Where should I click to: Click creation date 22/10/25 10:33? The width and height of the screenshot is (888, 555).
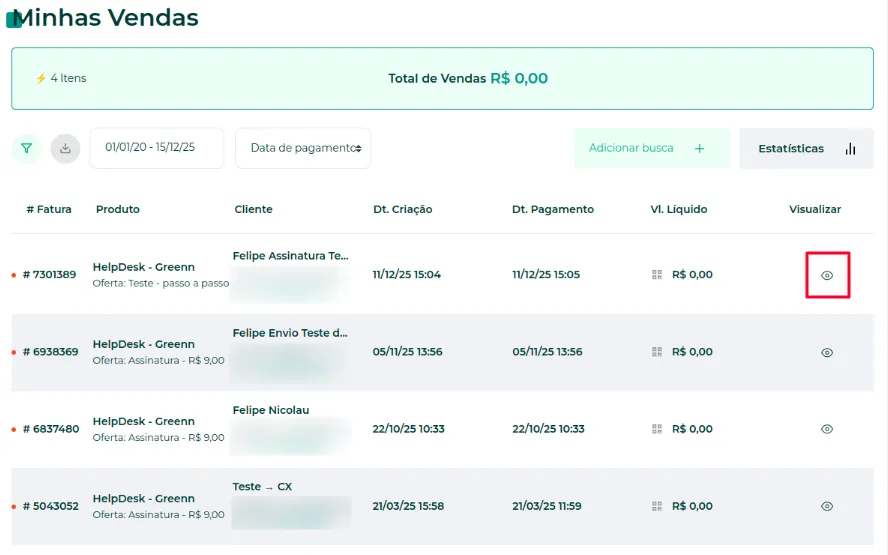coord(408,429)
